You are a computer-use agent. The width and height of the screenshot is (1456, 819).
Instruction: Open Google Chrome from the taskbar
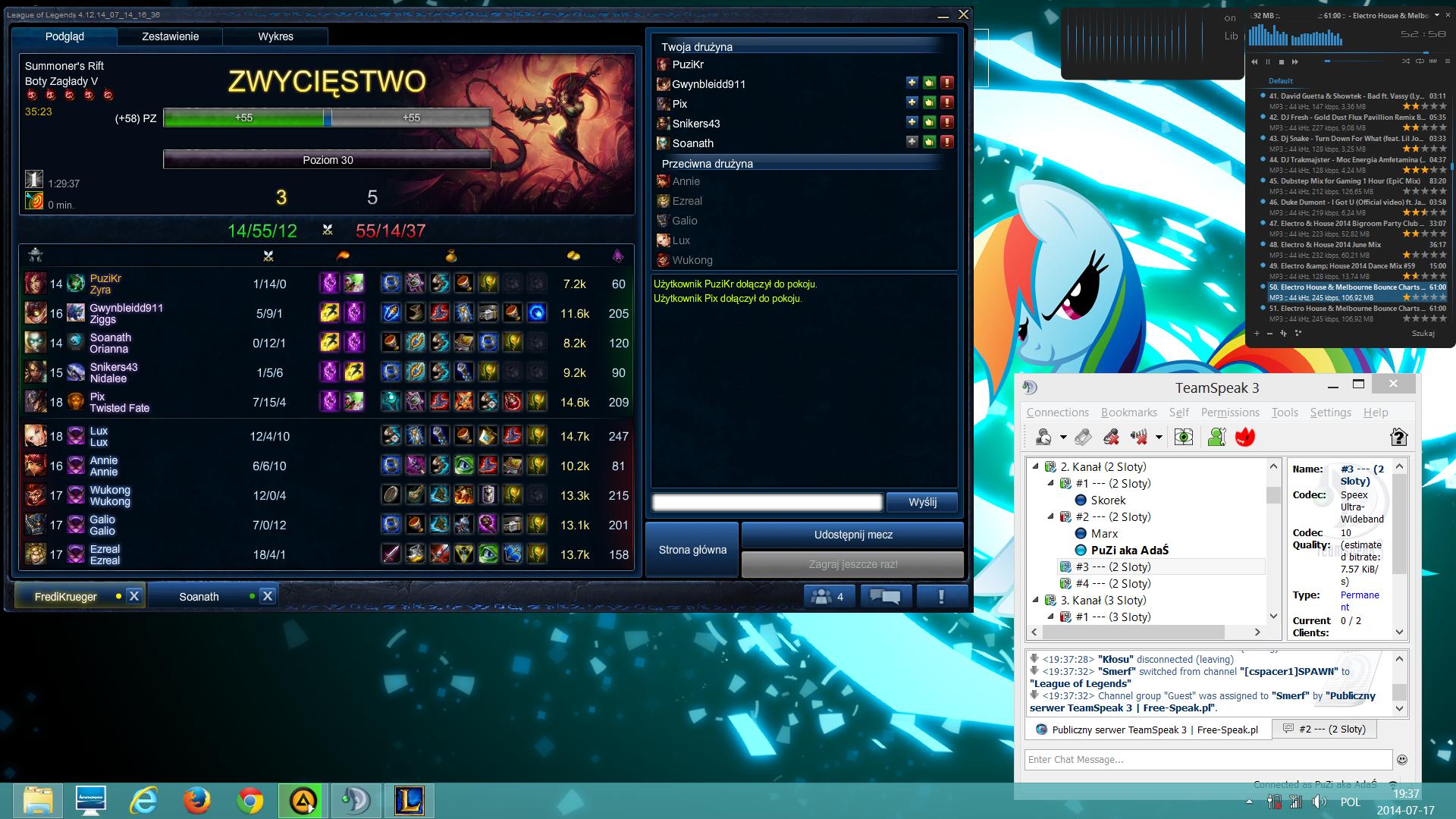(x=250, y=800)
